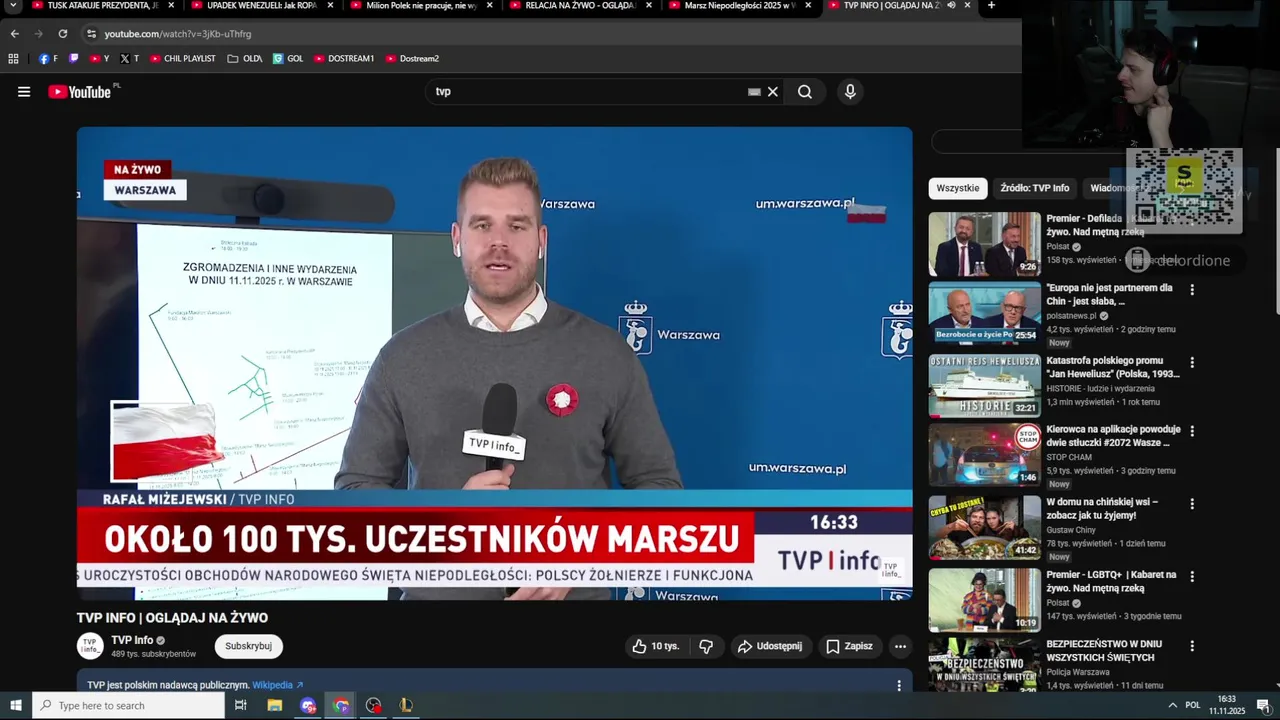The height and width of the screenshot is (720, 1280).
Task: Open options menu on the Wikipedia info panel
Action: tap(898, 685)
